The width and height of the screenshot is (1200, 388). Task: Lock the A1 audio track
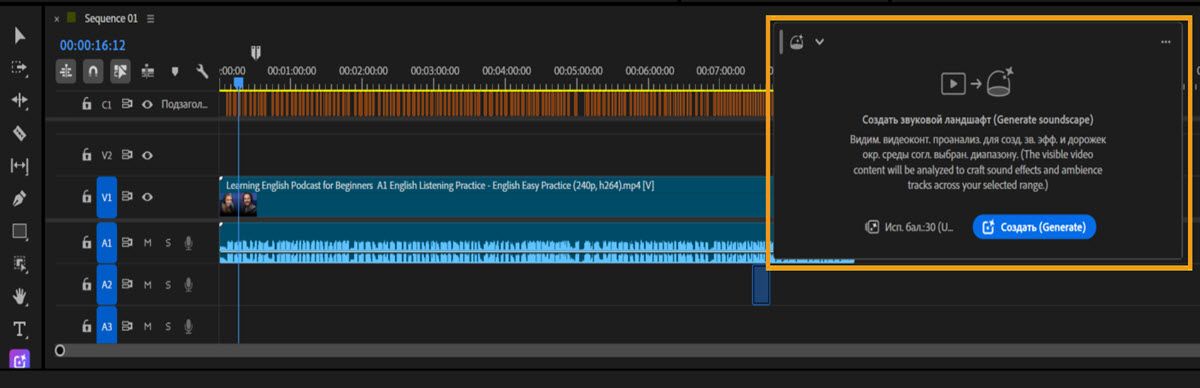click(87, 243)
